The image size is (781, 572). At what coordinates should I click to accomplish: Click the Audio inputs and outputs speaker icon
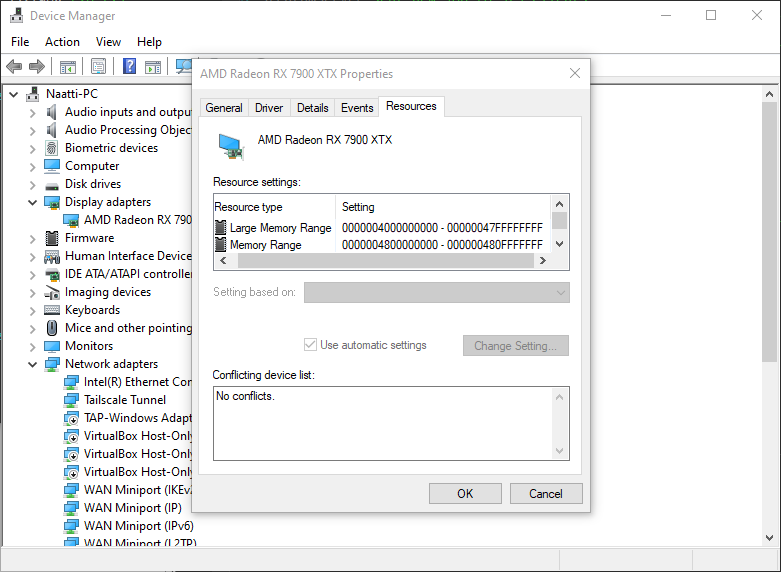[x=51, y=112]
